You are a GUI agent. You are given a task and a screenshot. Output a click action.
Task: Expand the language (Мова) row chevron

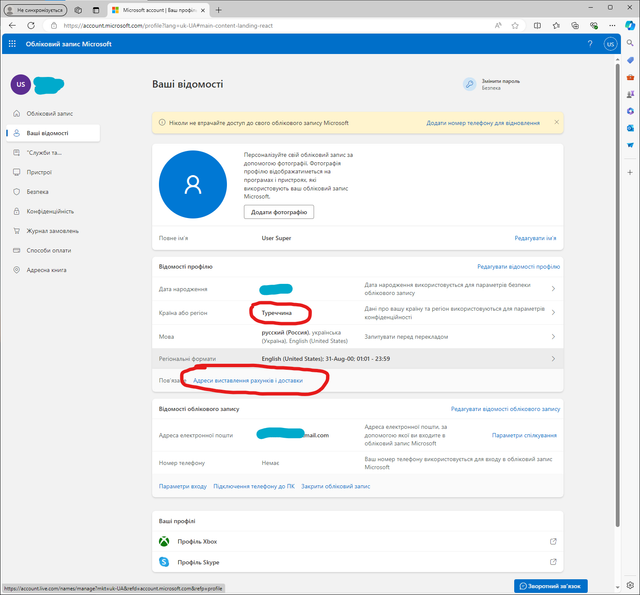coord(553,337)
